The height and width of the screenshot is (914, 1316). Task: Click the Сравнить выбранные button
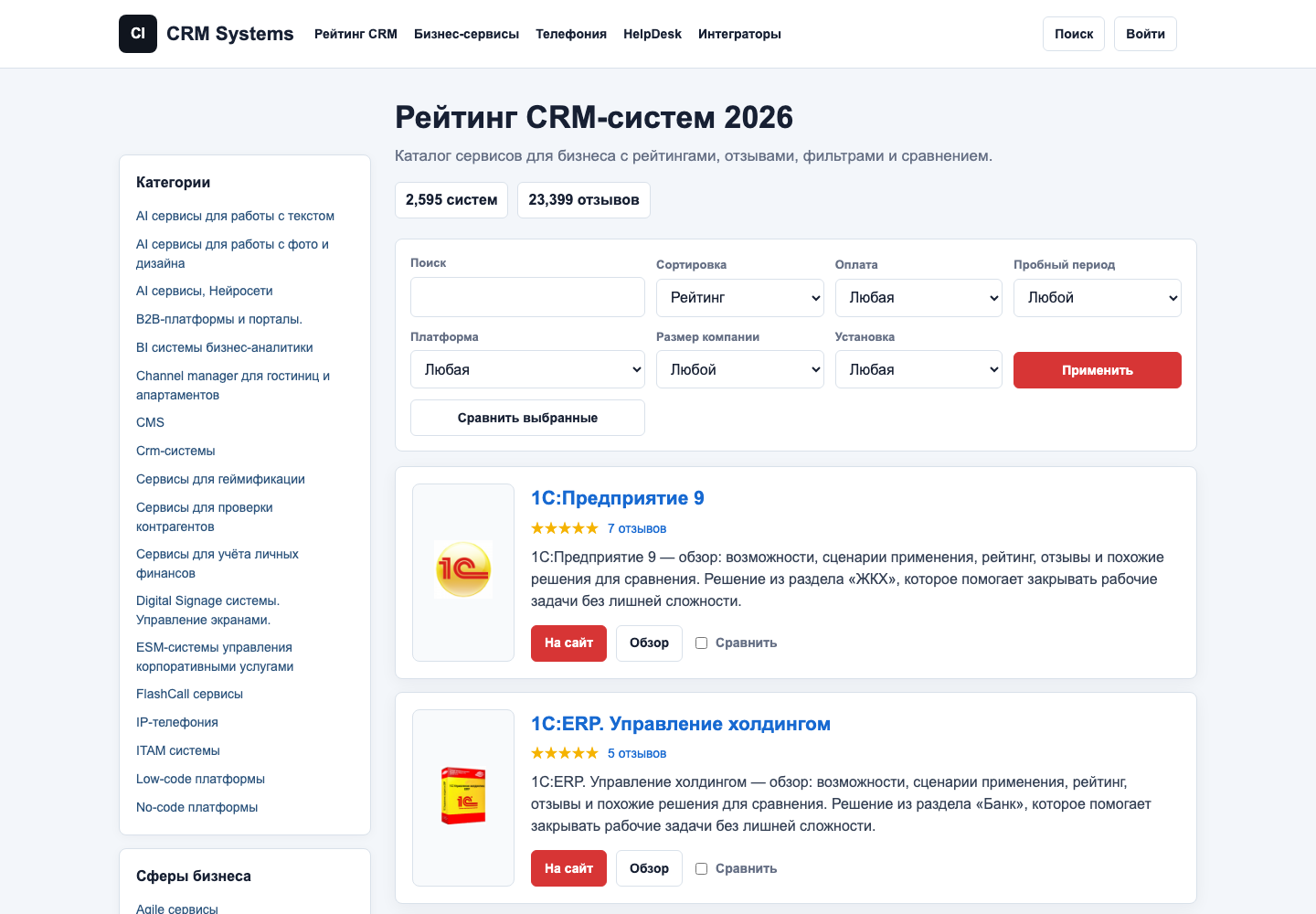pyautogui.click(x=527, y=418)
